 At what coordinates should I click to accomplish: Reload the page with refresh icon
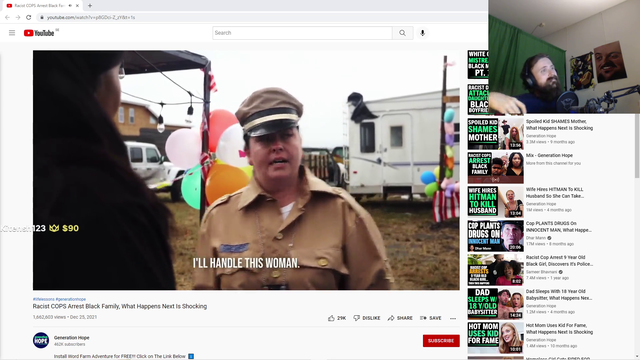coord(29,17)
